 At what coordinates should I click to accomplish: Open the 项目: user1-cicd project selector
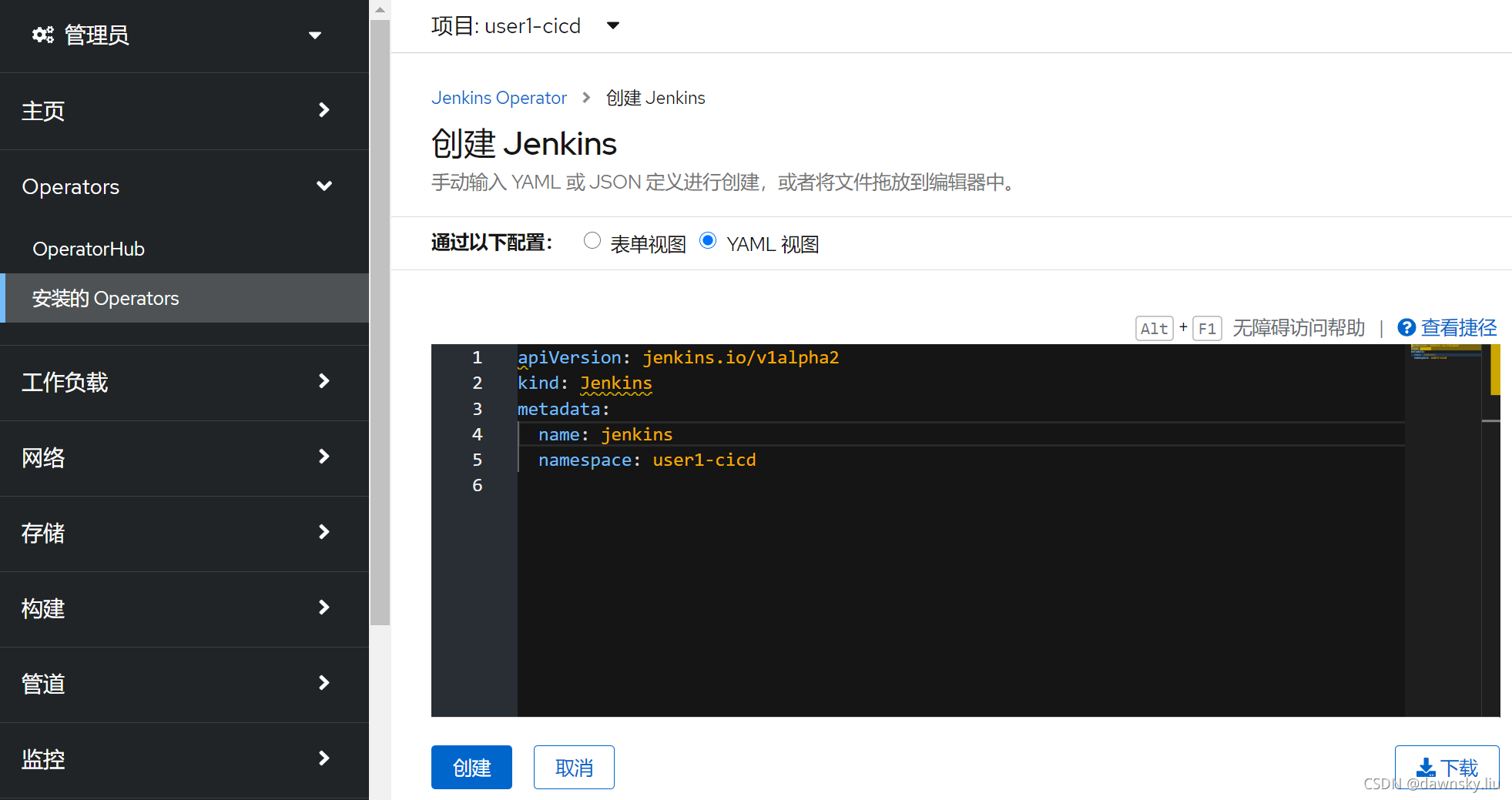tap(525, 26)
